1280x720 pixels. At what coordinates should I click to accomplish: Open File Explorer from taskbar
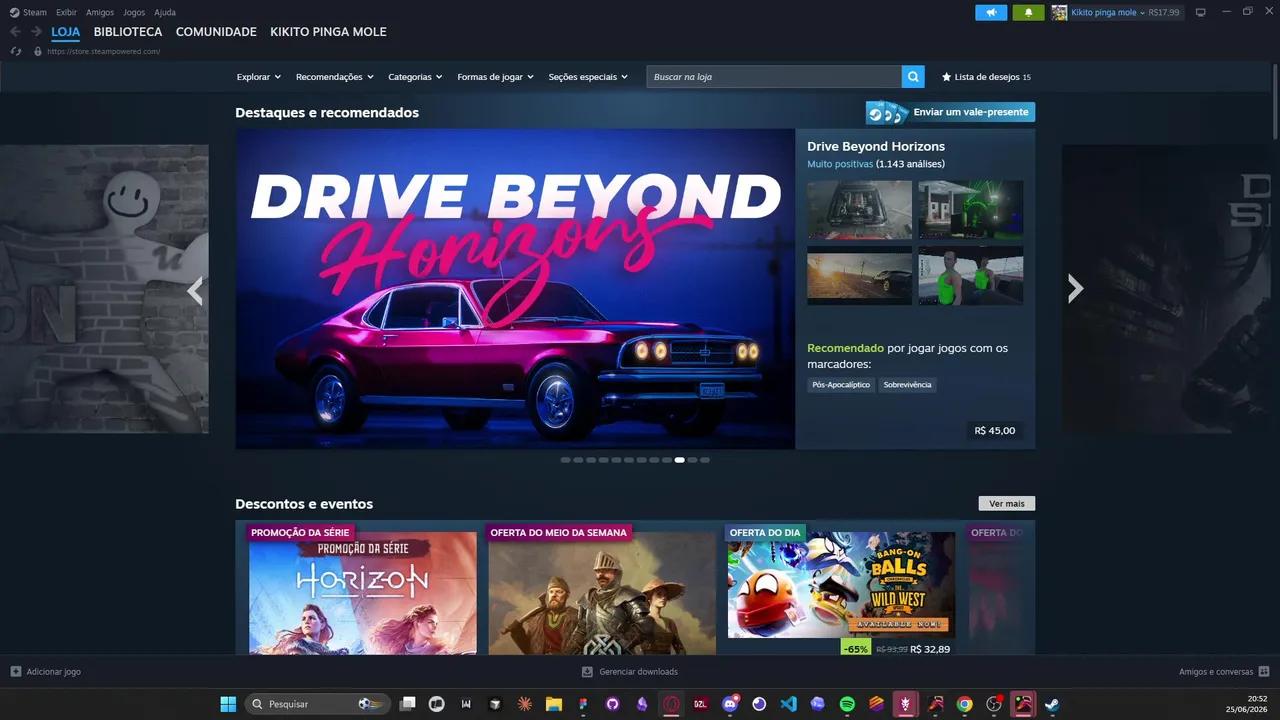[x=554, y=704]
